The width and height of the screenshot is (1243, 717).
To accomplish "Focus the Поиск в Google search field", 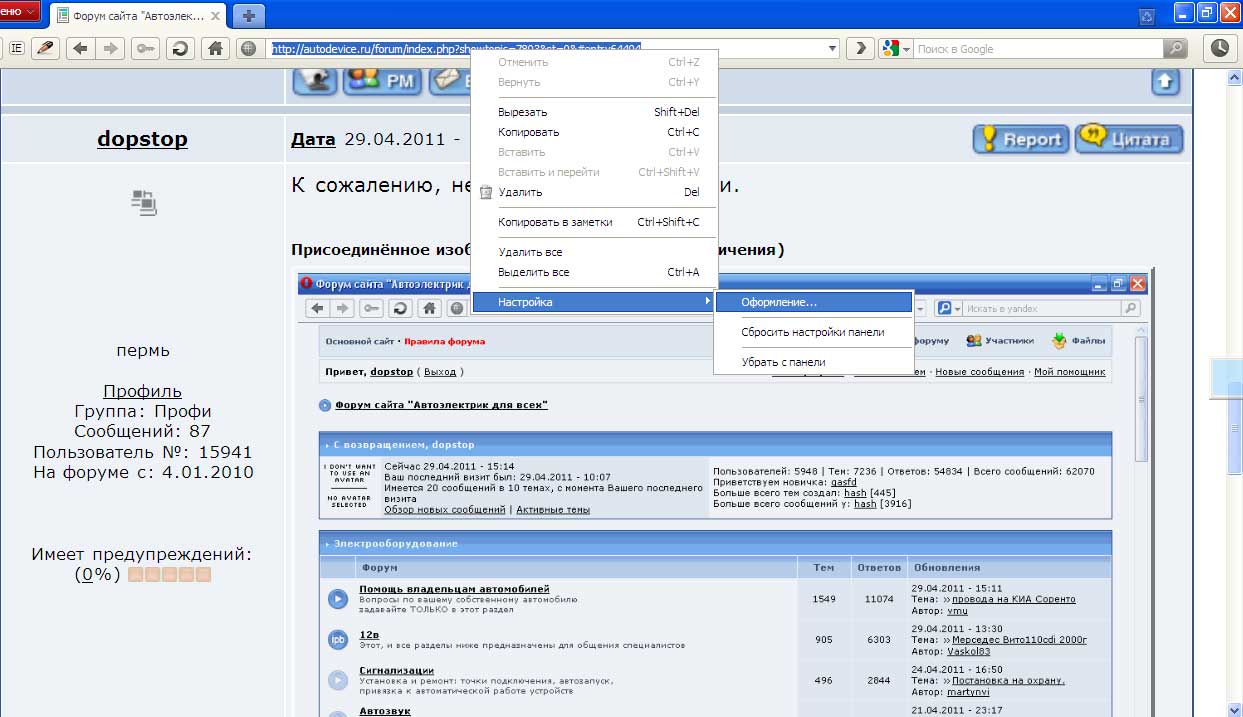I will point(1037,48).
